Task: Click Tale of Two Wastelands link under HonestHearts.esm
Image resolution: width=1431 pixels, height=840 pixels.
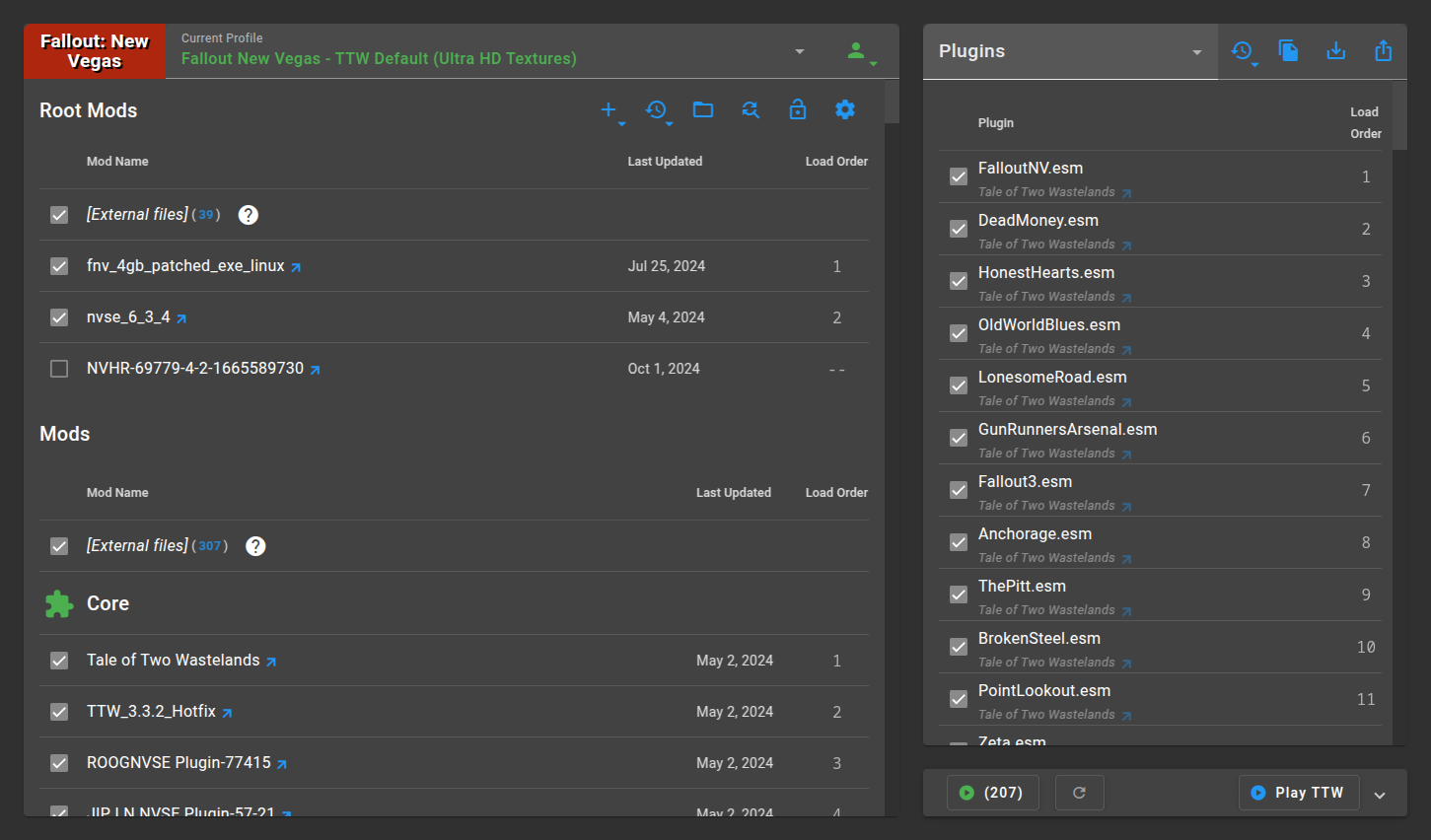Action: point(1046,297)
